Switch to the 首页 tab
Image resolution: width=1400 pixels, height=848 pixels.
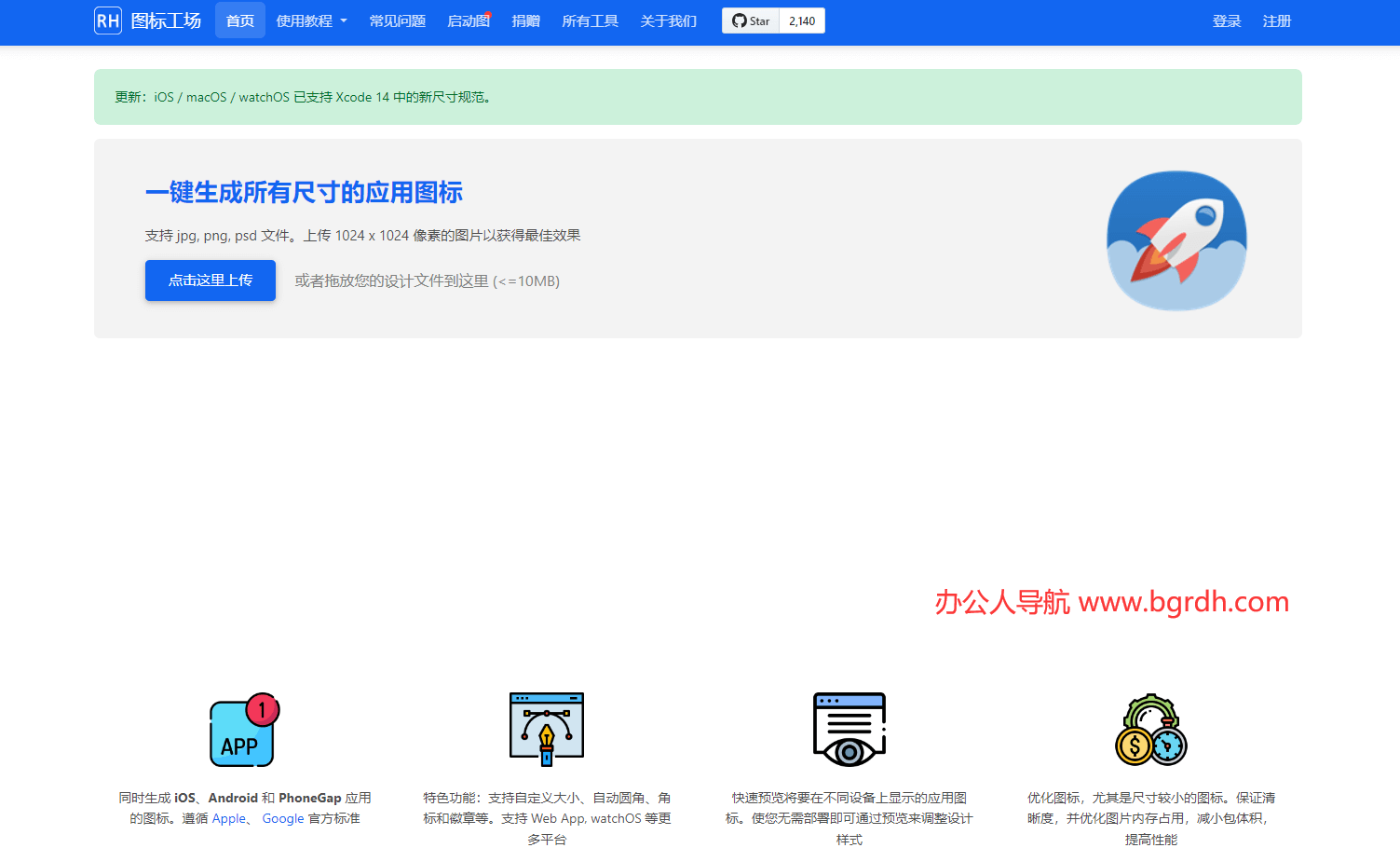239,20
